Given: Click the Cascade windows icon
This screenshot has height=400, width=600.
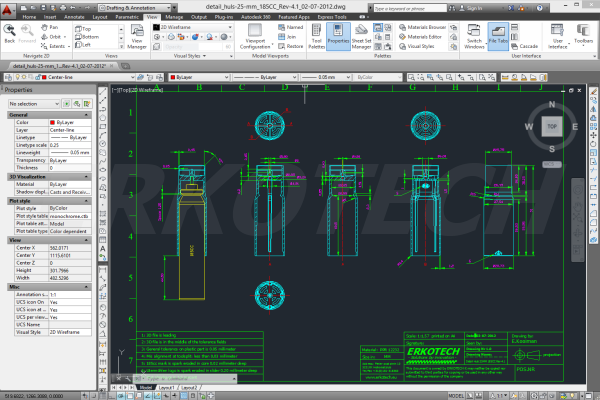Looking at the screenshot, I should (525, 46).
